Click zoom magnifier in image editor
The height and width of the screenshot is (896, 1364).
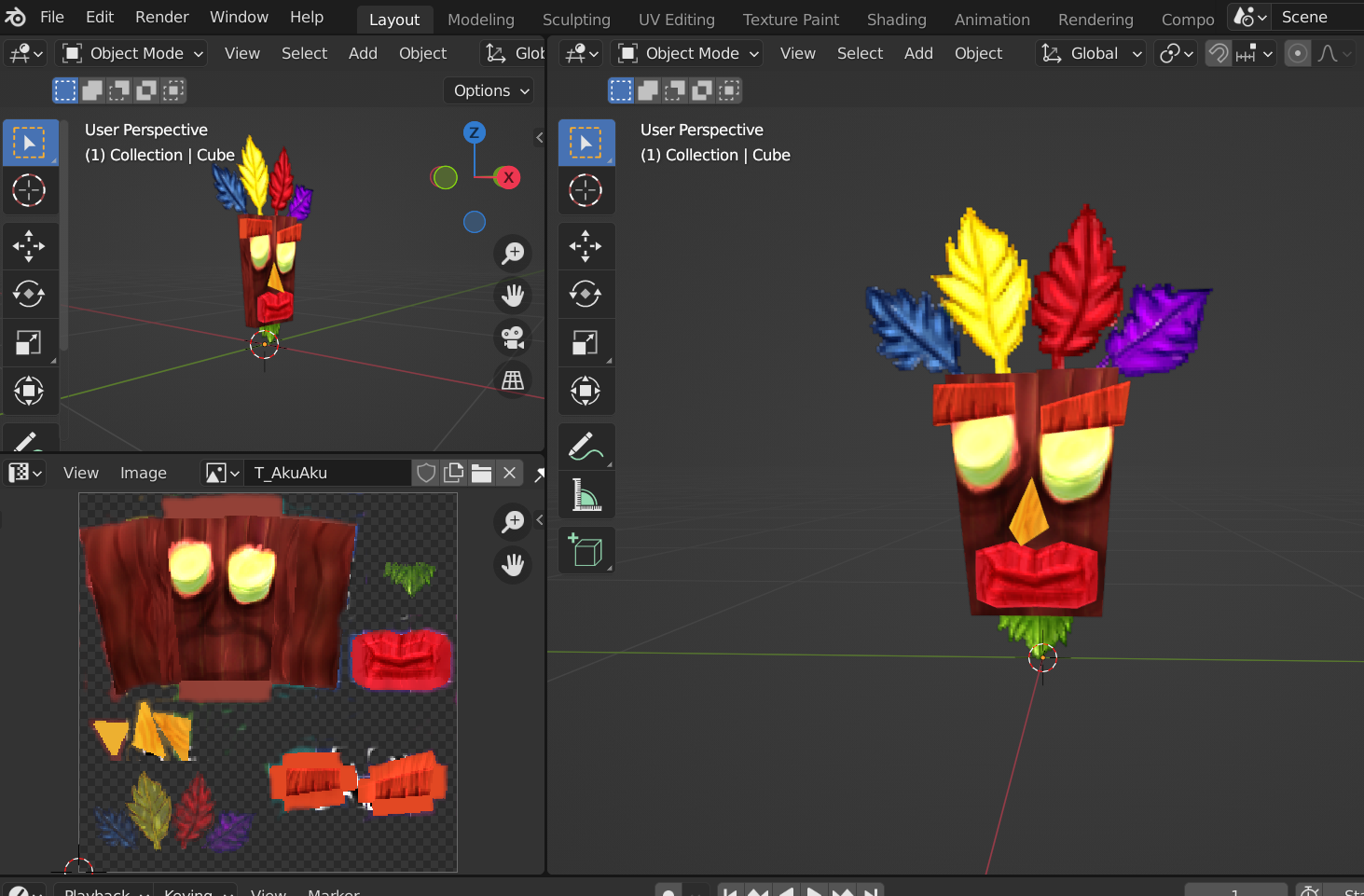coord(513,521)
